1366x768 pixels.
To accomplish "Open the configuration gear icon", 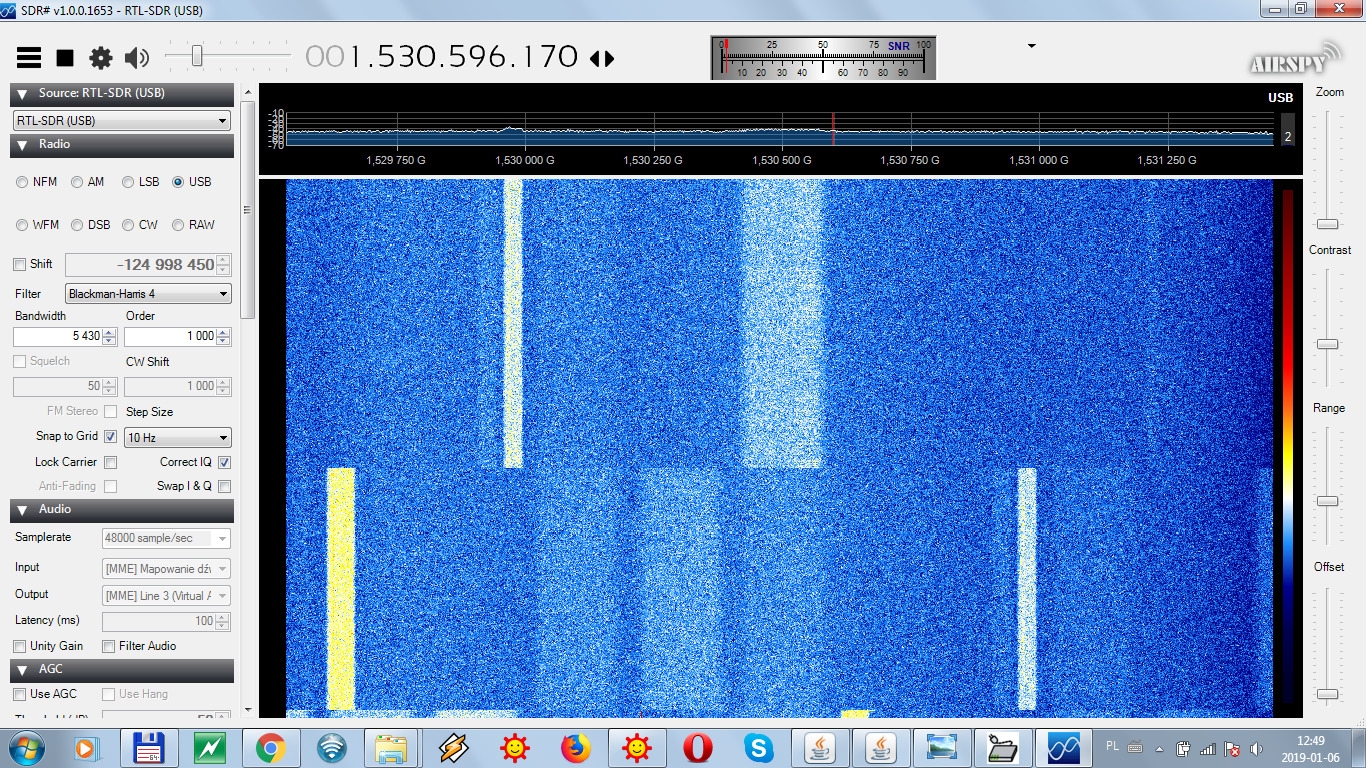I will (x=101, y=58).
